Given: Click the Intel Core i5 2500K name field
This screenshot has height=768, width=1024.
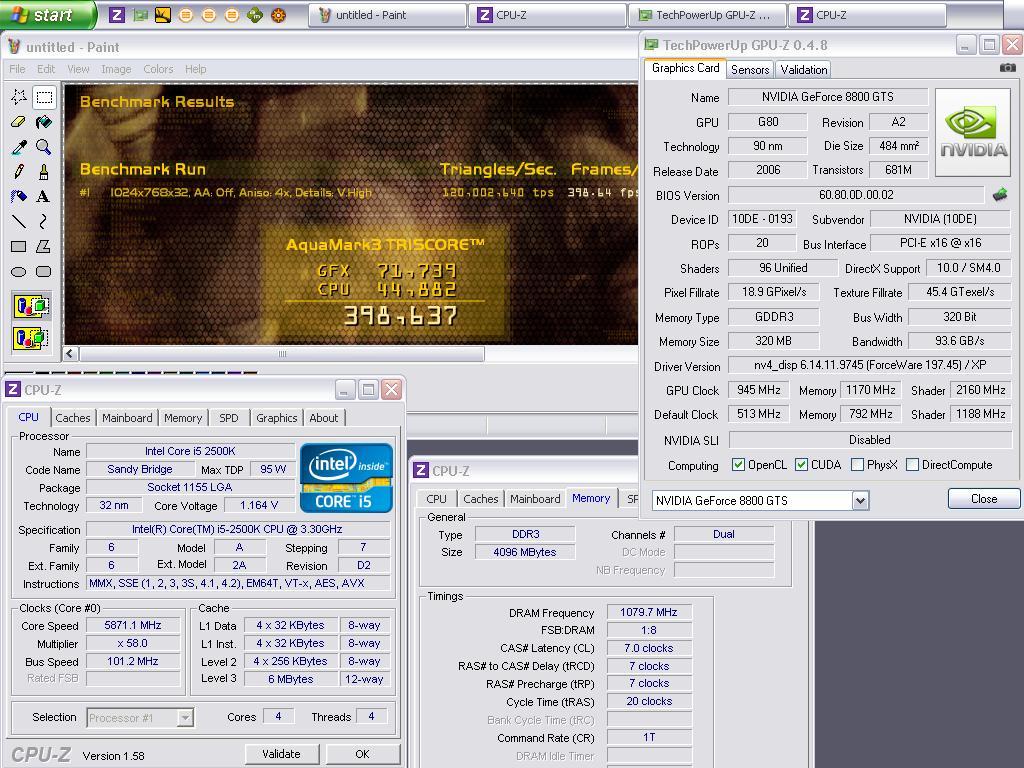Looking at the screenshot, I should click(x=190, y=451).
